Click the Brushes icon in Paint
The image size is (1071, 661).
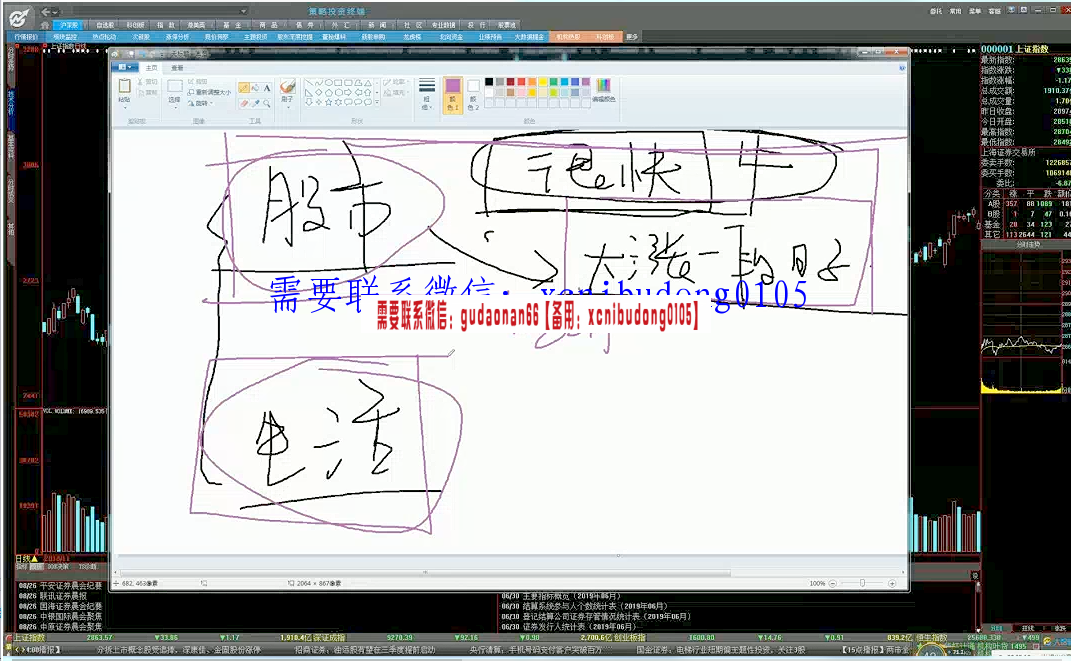click(x=288, y=87)
